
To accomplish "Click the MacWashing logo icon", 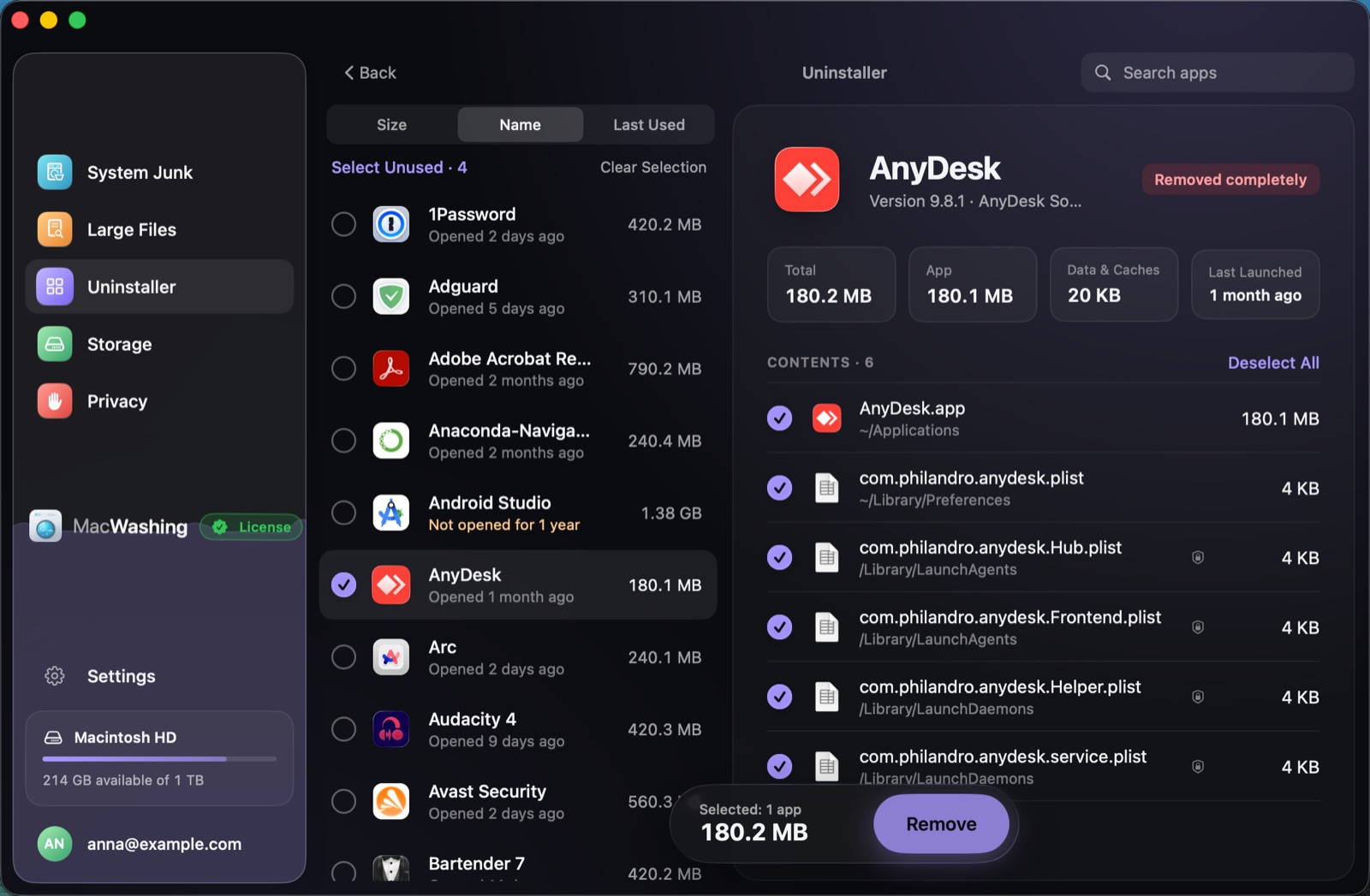I will (x=45, y=526).
